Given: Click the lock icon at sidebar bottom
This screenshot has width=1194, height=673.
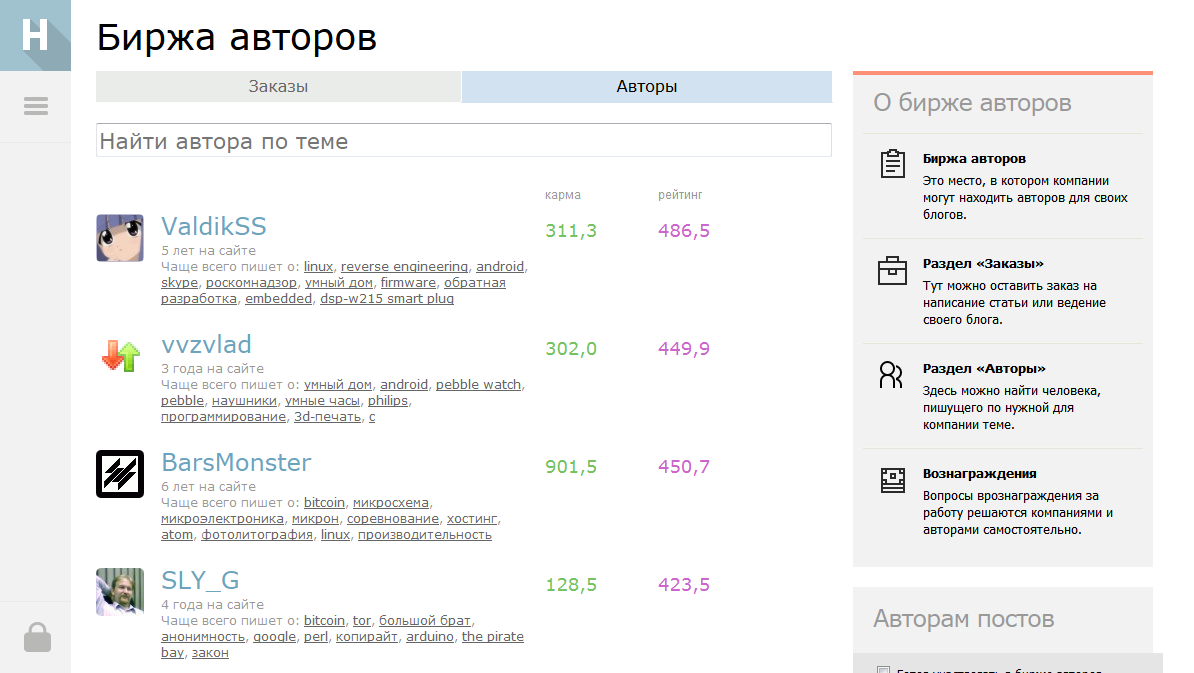Looking at the screenshot, I should click(x=37, y=637).
